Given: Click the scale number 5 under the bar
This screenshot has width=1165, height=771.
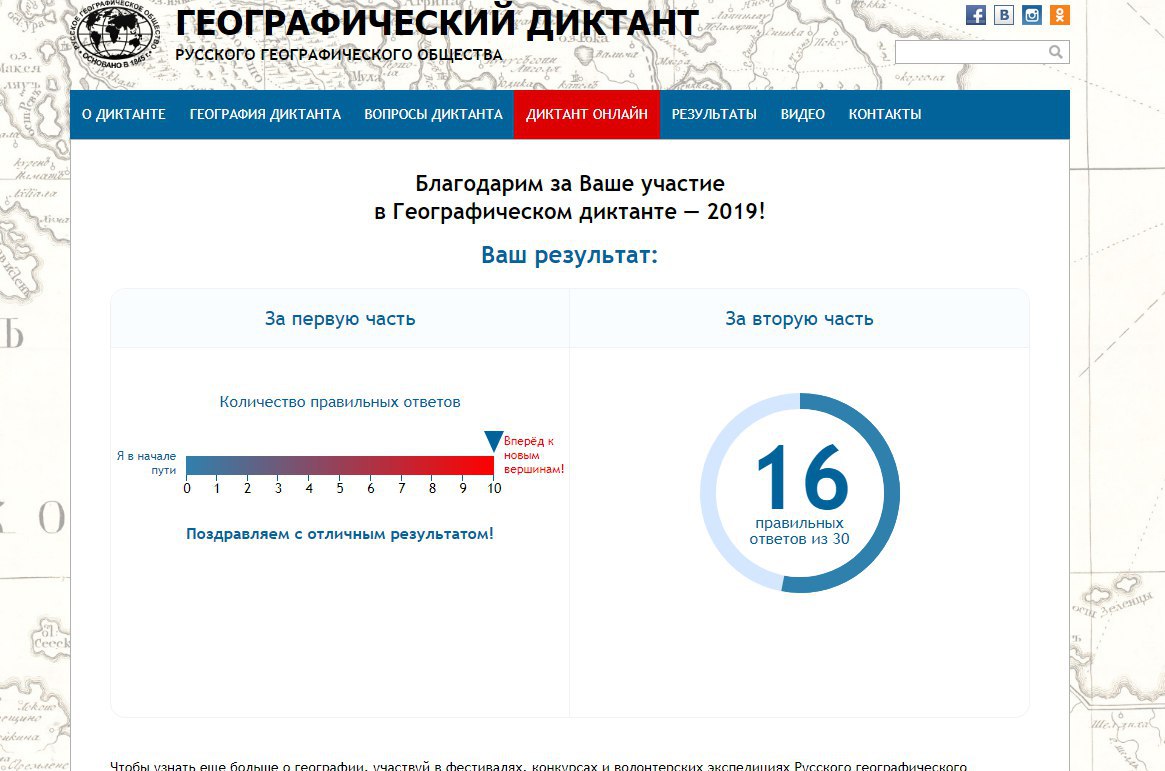Looking at the screenshot, I should click(340, 489).
